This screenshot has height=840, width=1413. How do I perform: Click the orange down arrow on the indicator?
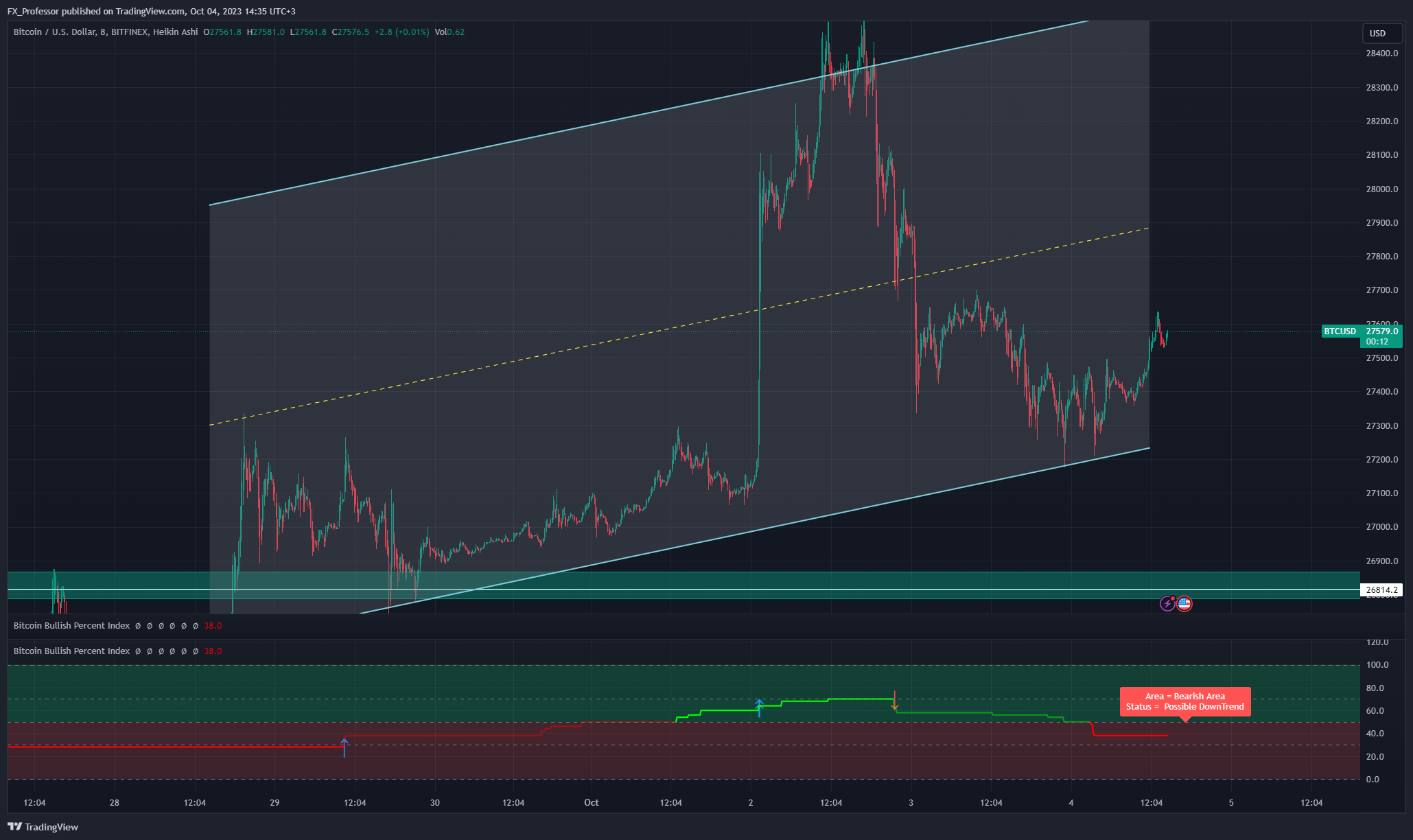(894, 701)
